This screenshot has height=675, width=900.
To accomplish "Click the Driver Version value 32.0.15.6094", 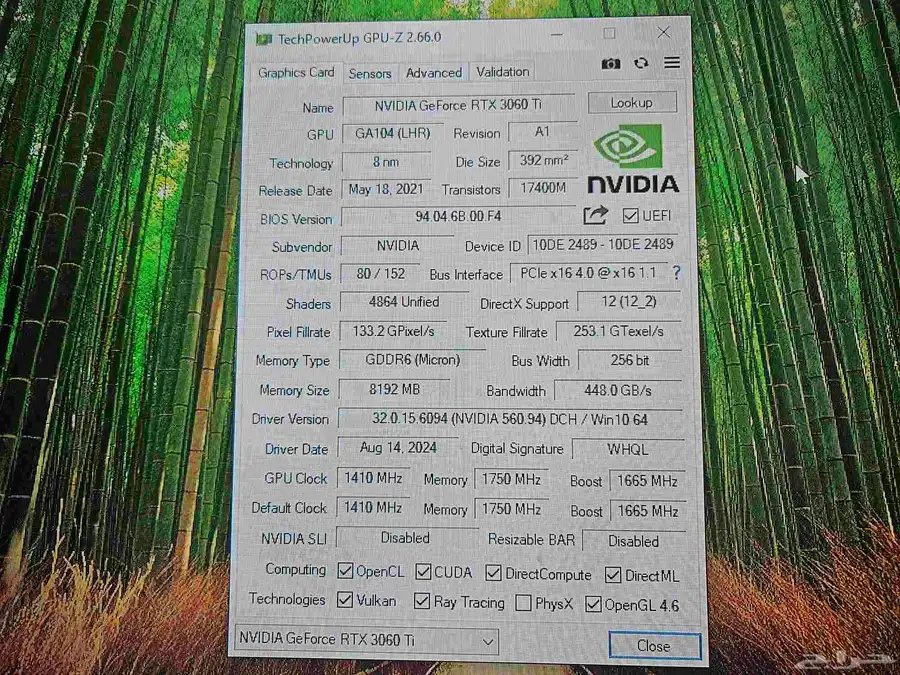I will point(510,420).
